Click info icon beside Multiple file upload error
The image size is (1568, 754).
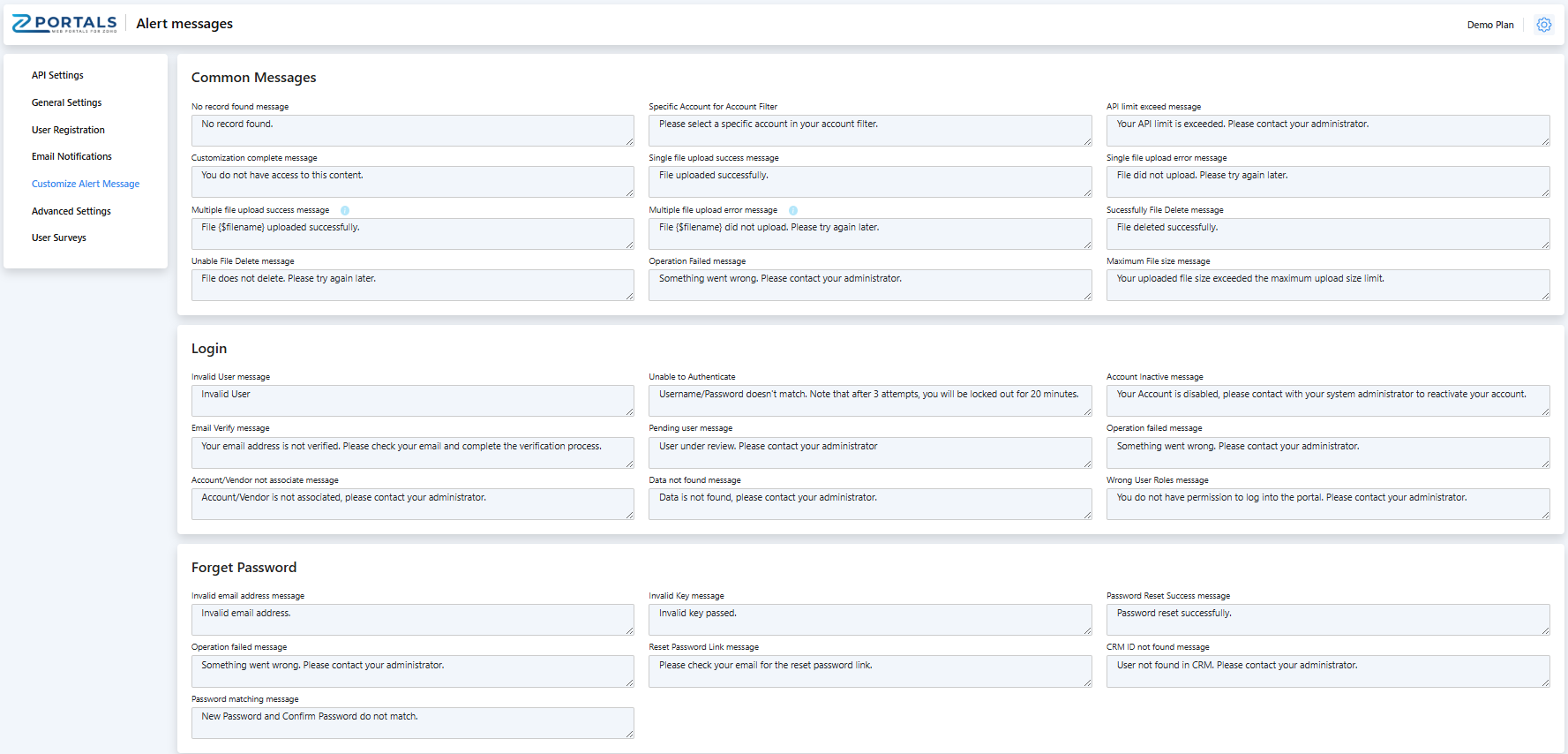coord(793,210)
